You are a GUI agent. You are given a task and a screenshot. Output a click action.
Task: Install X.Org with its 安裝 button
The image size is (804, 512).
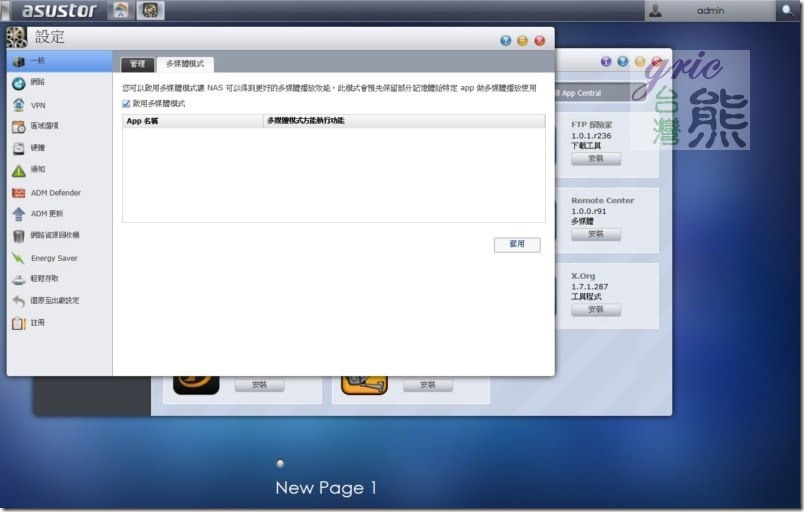[596, 310]
